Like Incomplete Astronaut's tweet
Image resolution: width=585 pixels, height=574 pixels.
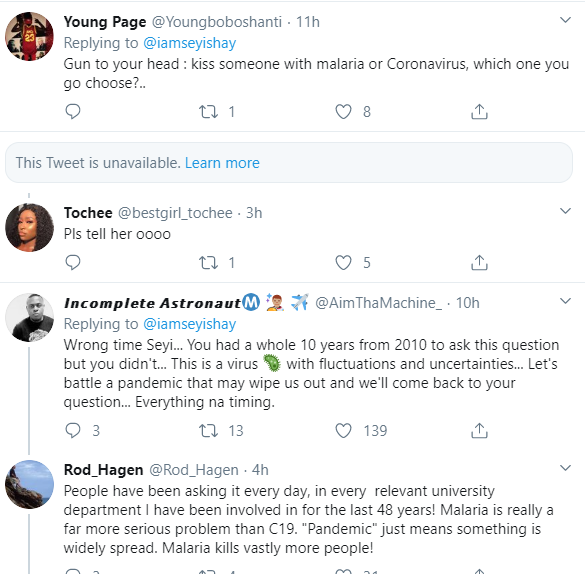click(x=343, y=430)
